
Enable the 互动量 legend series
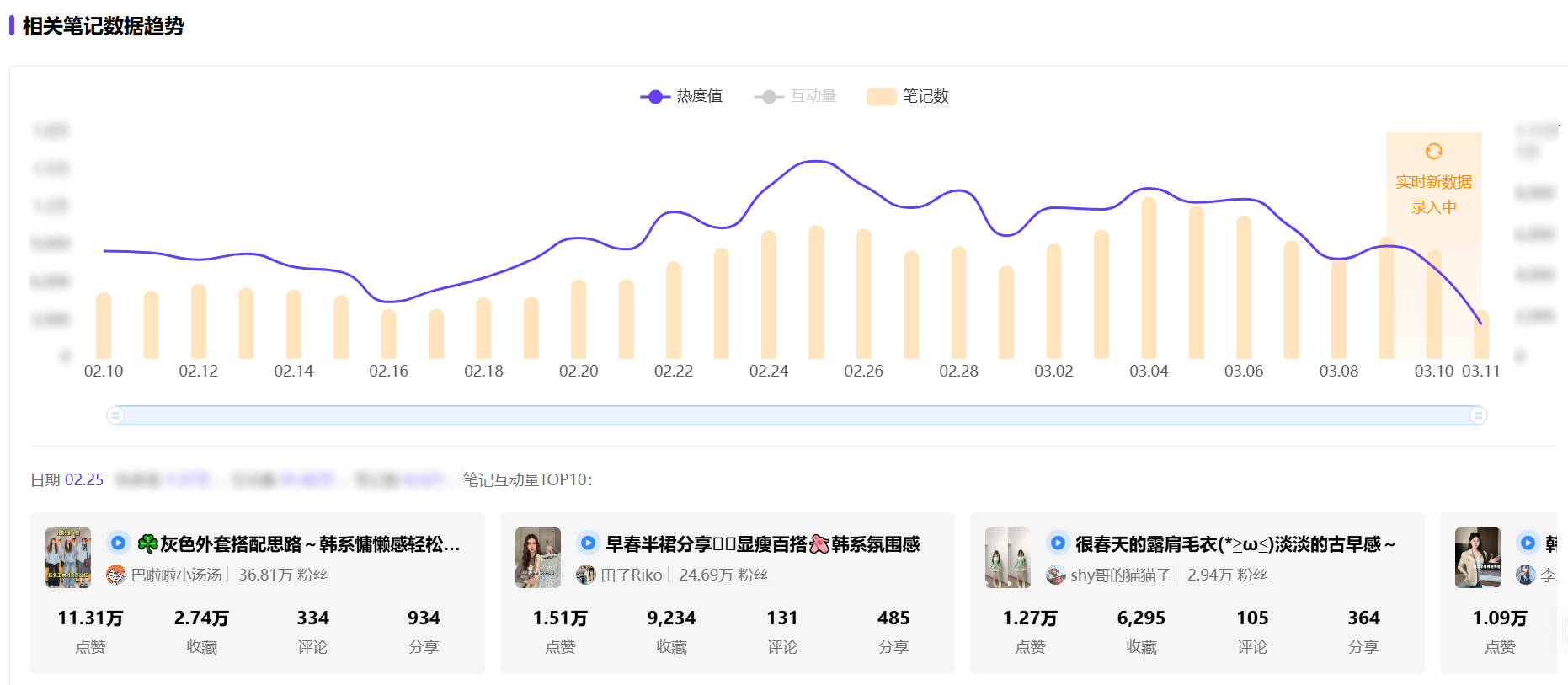coord(795,96)
